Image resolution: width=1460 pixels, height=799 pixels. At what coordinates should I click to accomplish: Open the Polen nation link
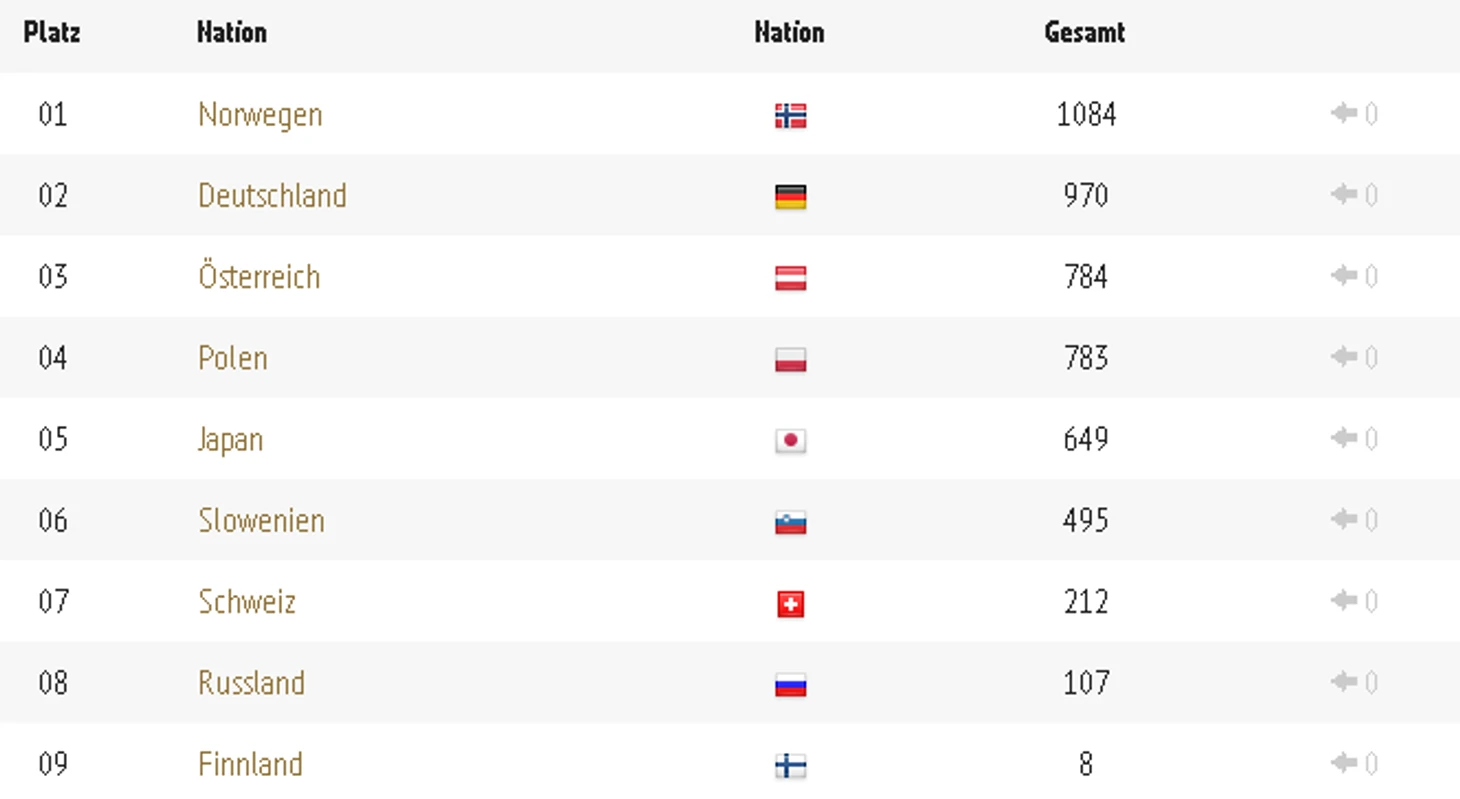[233, 358]
